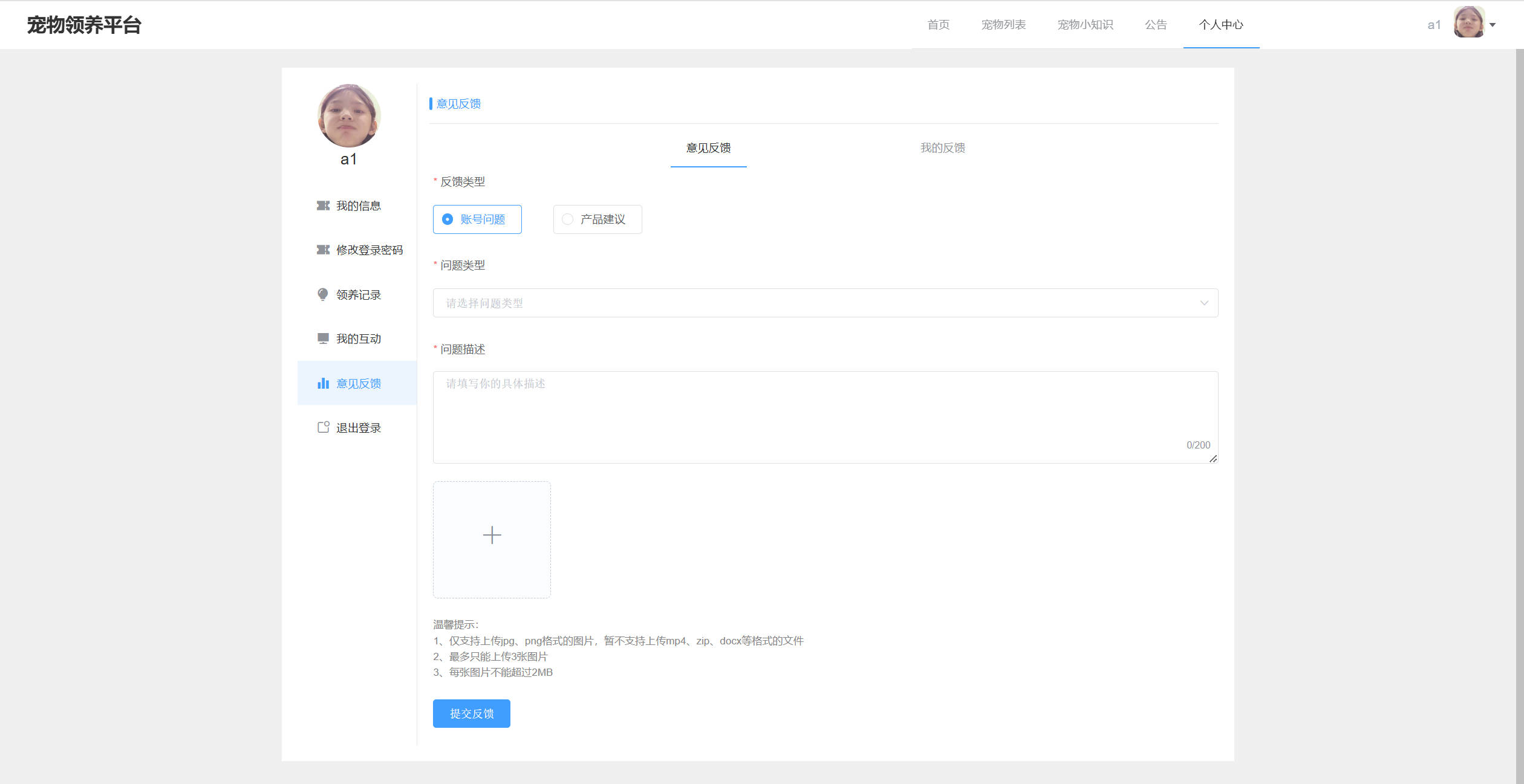This screenshot has width=1524, height=784.
Task: Click the 宠物领养平台 site title
Action: coord(84,25)
